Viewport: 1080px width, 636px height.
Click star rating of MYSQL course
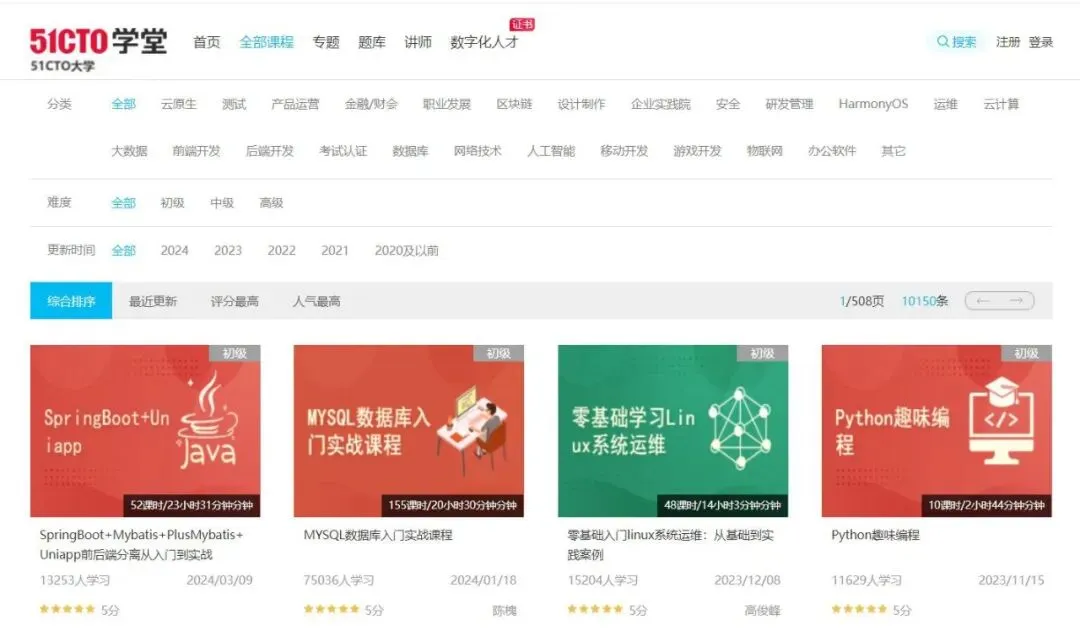point(331,609)
